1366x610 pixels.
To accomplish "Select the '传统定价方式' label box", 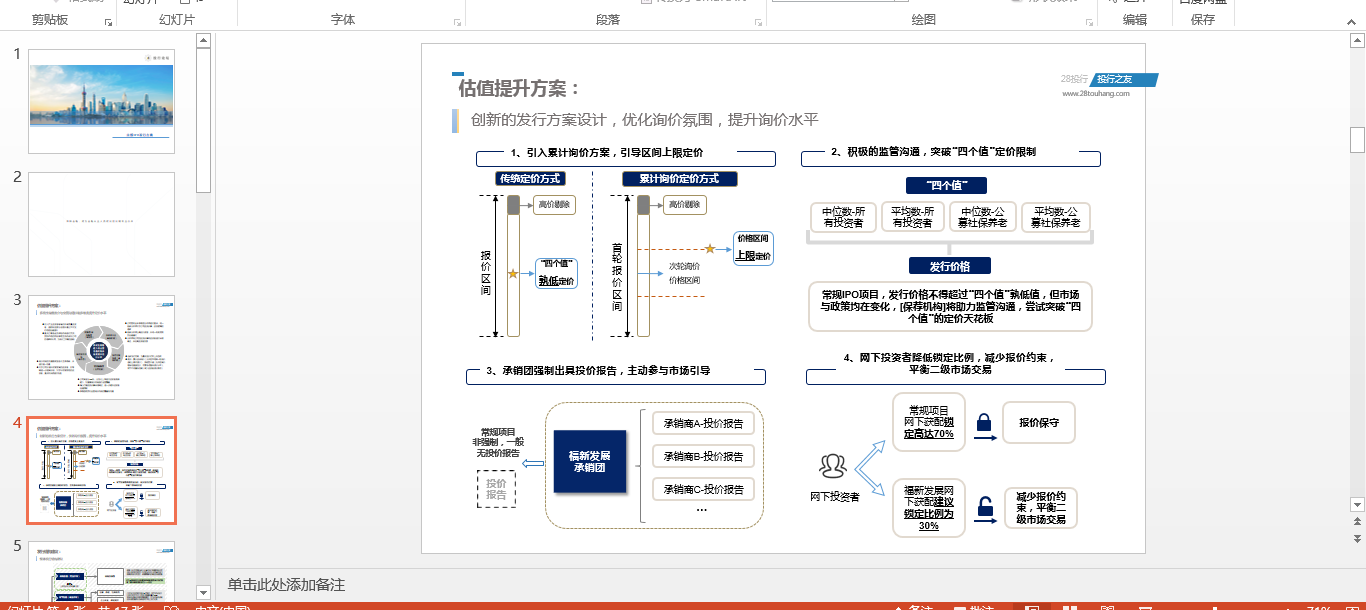I will (x=530, y=179).
